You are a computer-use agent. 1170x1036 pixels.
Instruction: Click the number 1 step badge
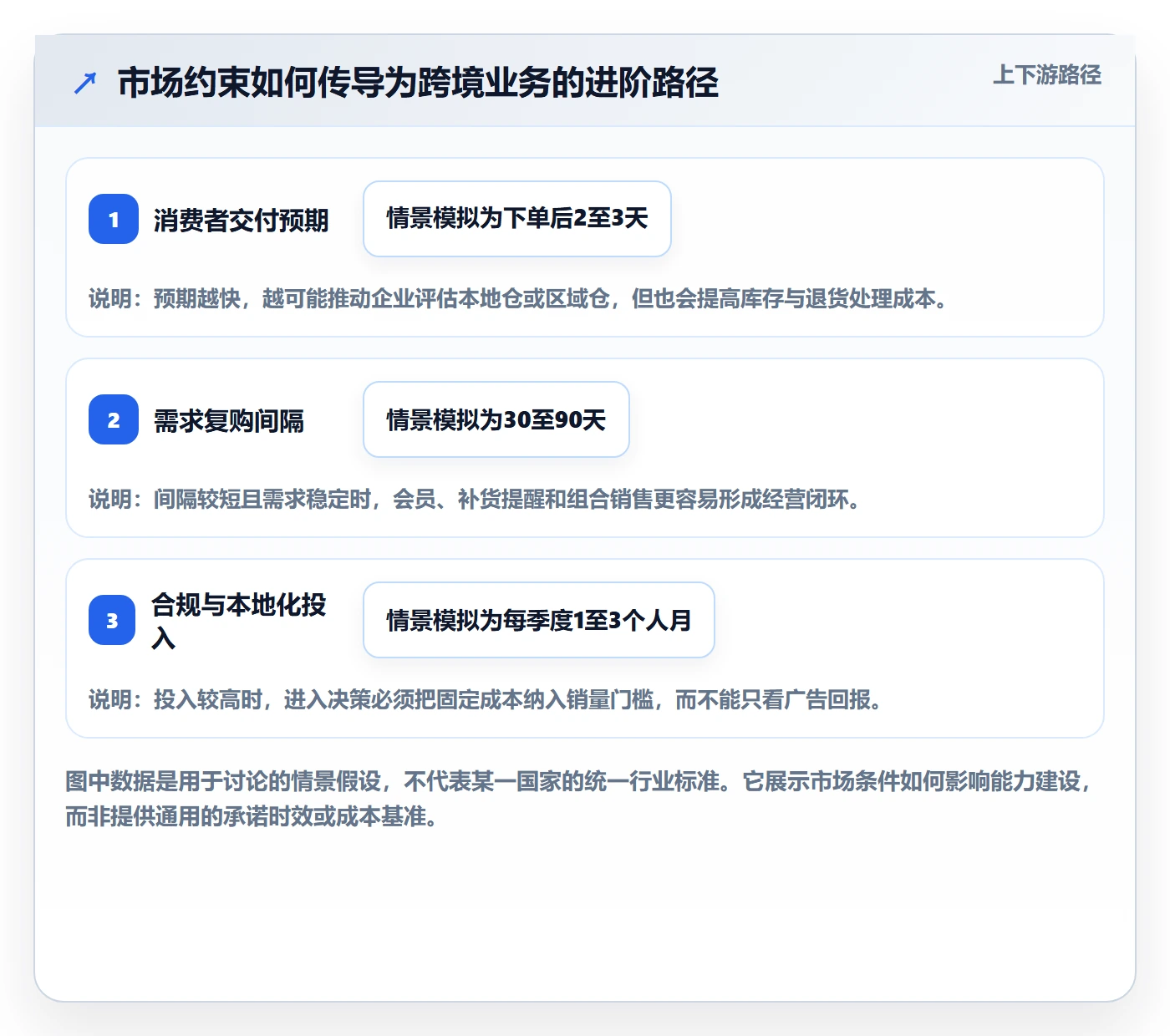pos(114,219)
